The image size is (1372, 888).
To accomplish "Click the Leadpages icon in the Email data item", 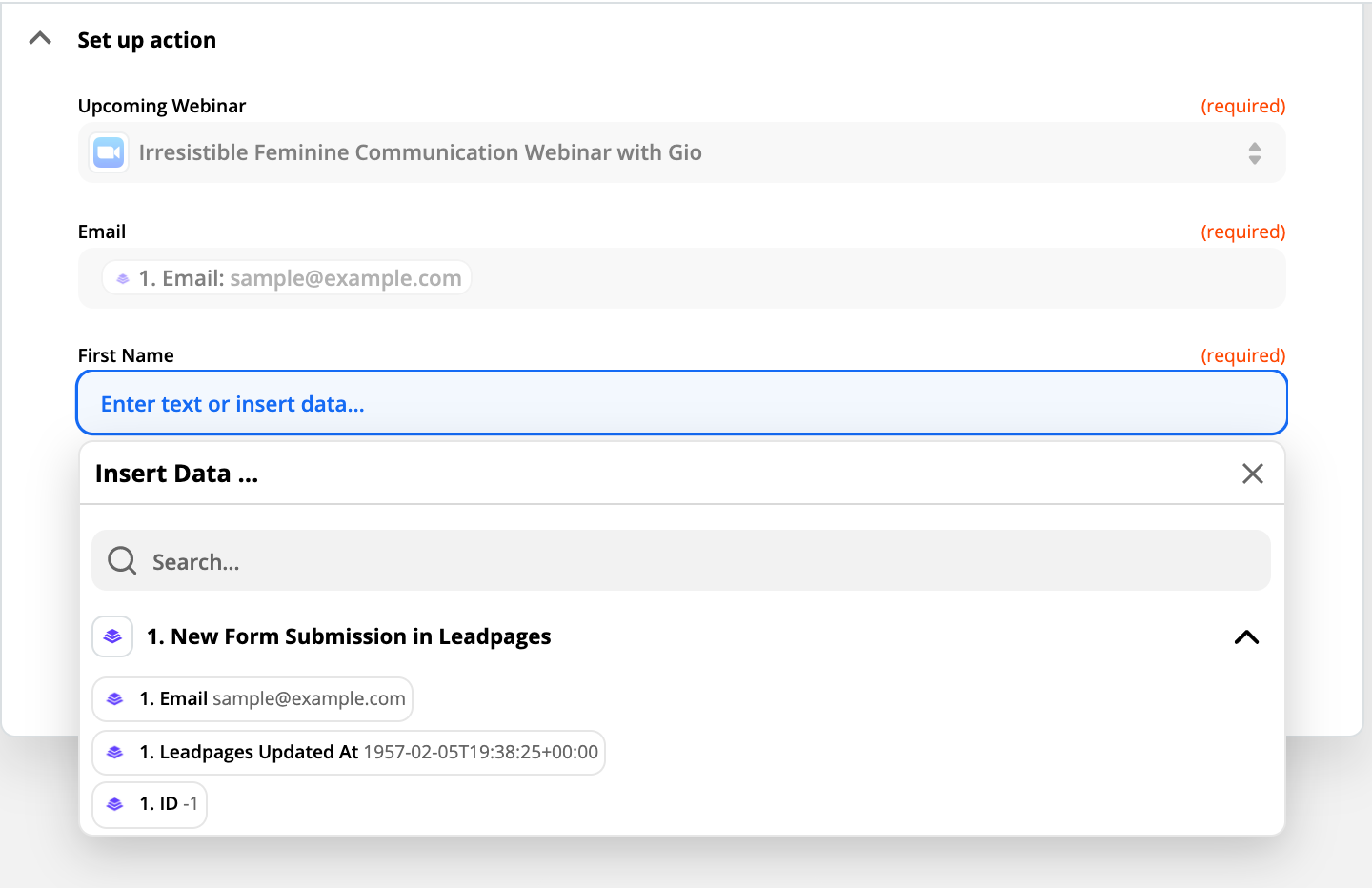I will 115,699.
